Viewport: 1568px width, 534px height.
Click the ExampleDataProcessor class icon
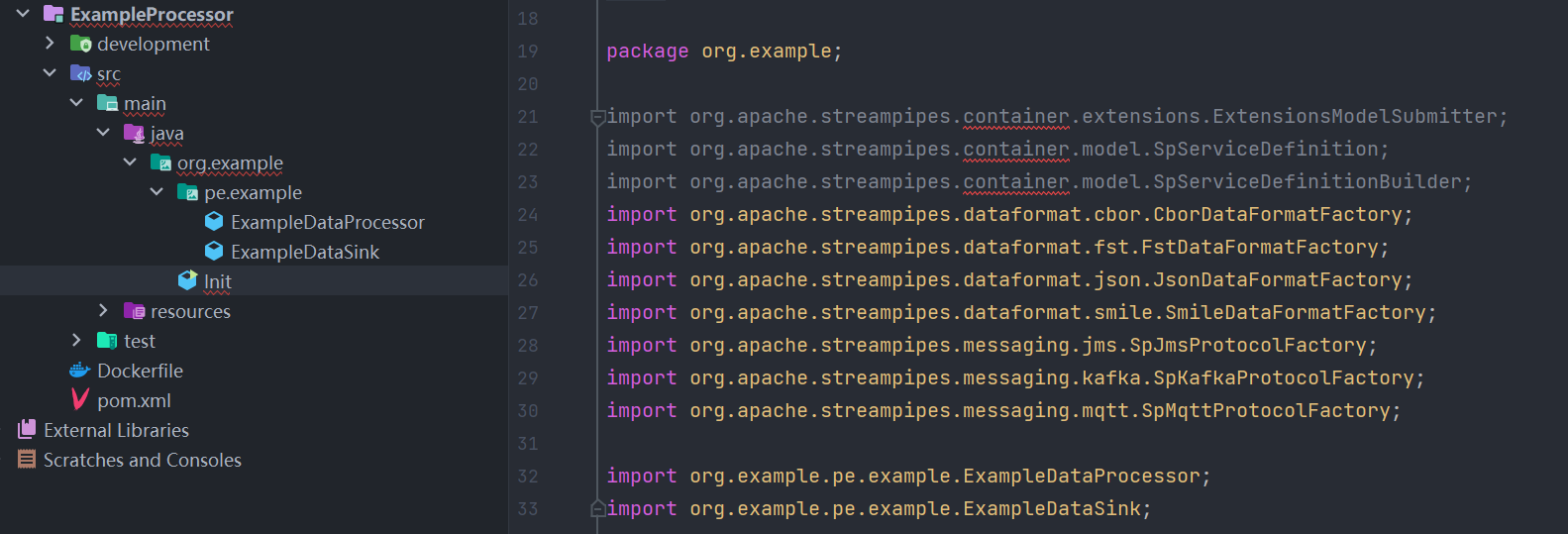tap(214, 222)
